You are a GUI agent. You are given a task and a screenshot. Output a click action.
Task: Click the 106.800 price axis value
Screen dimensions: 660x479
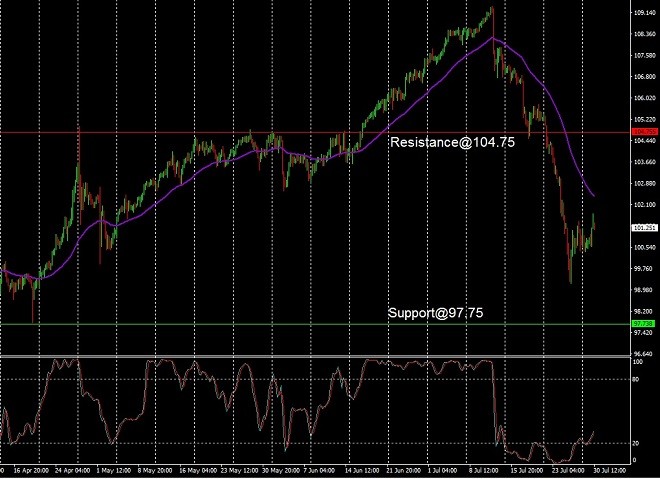[644, 77]
